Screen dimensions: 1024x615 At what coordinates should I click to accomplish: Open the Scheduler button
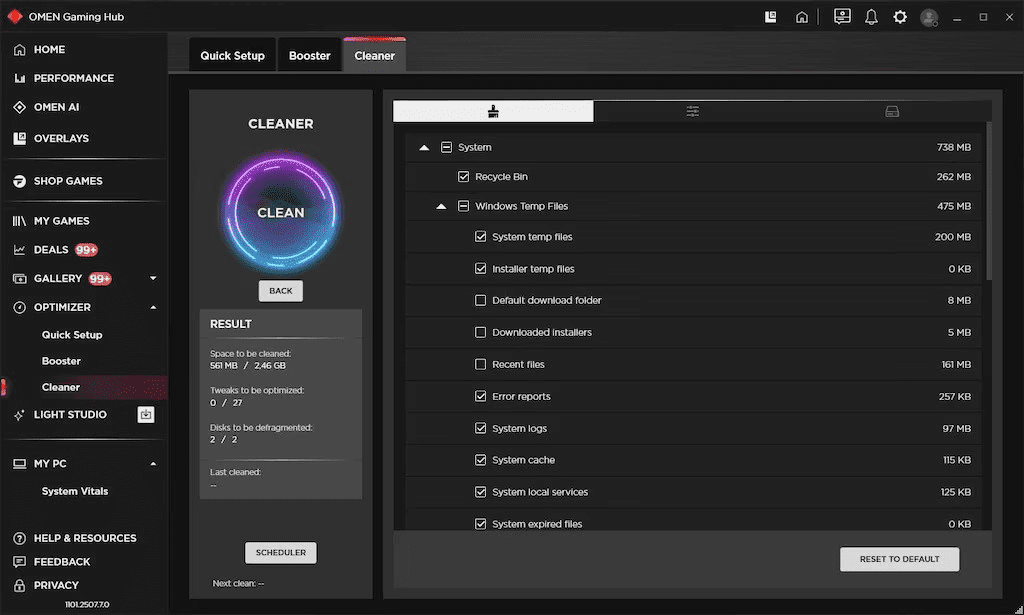280,552
